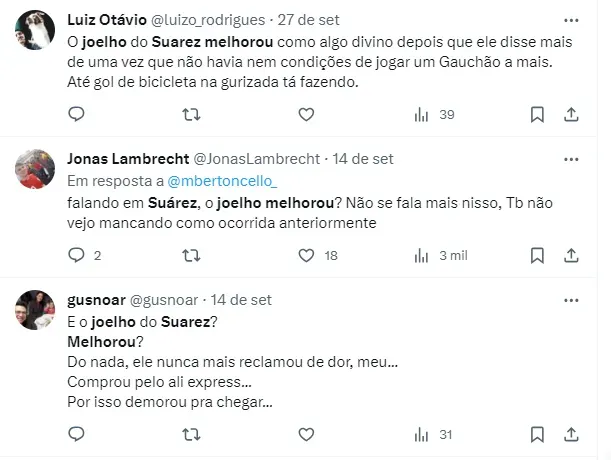This screenshot has width=611, height=460.
Task: Open more options on gusnoar's tweet
Action: click(x=570, y=299)
